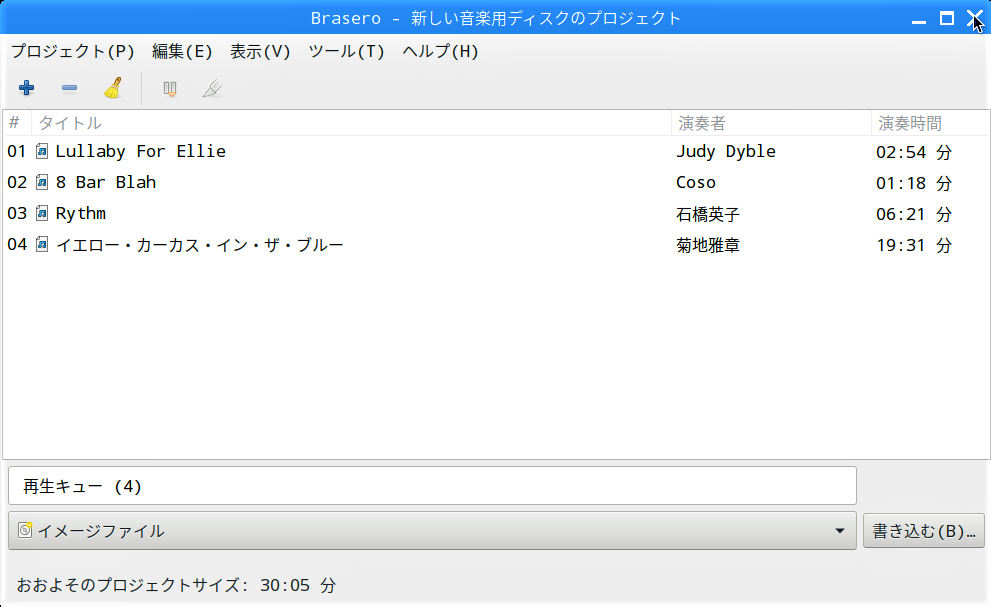The width and height of the screenshot is (991, 607).
Task: Click audio file icon beside Lullaby For Ellie
Action: click(42, 151)
